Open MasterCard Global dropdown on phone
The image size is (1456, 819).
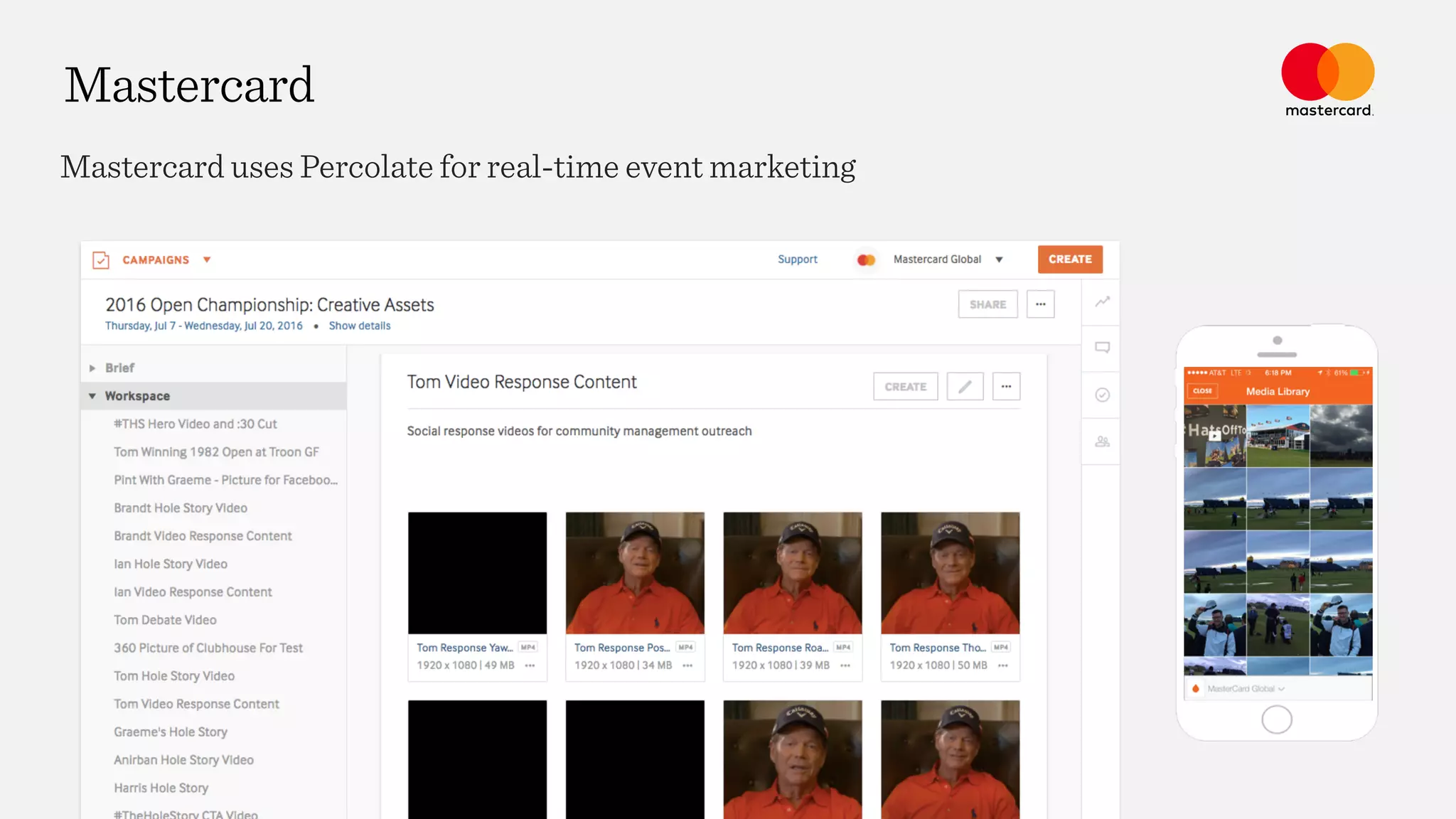pos(1246,688)
